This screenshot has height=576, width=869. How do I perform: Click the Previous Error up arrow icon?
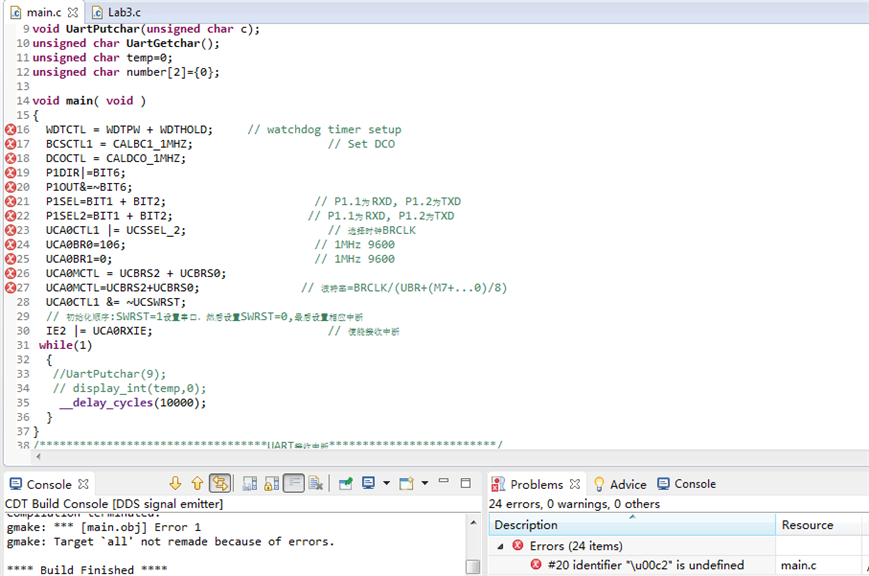click(x=197, y=484)
